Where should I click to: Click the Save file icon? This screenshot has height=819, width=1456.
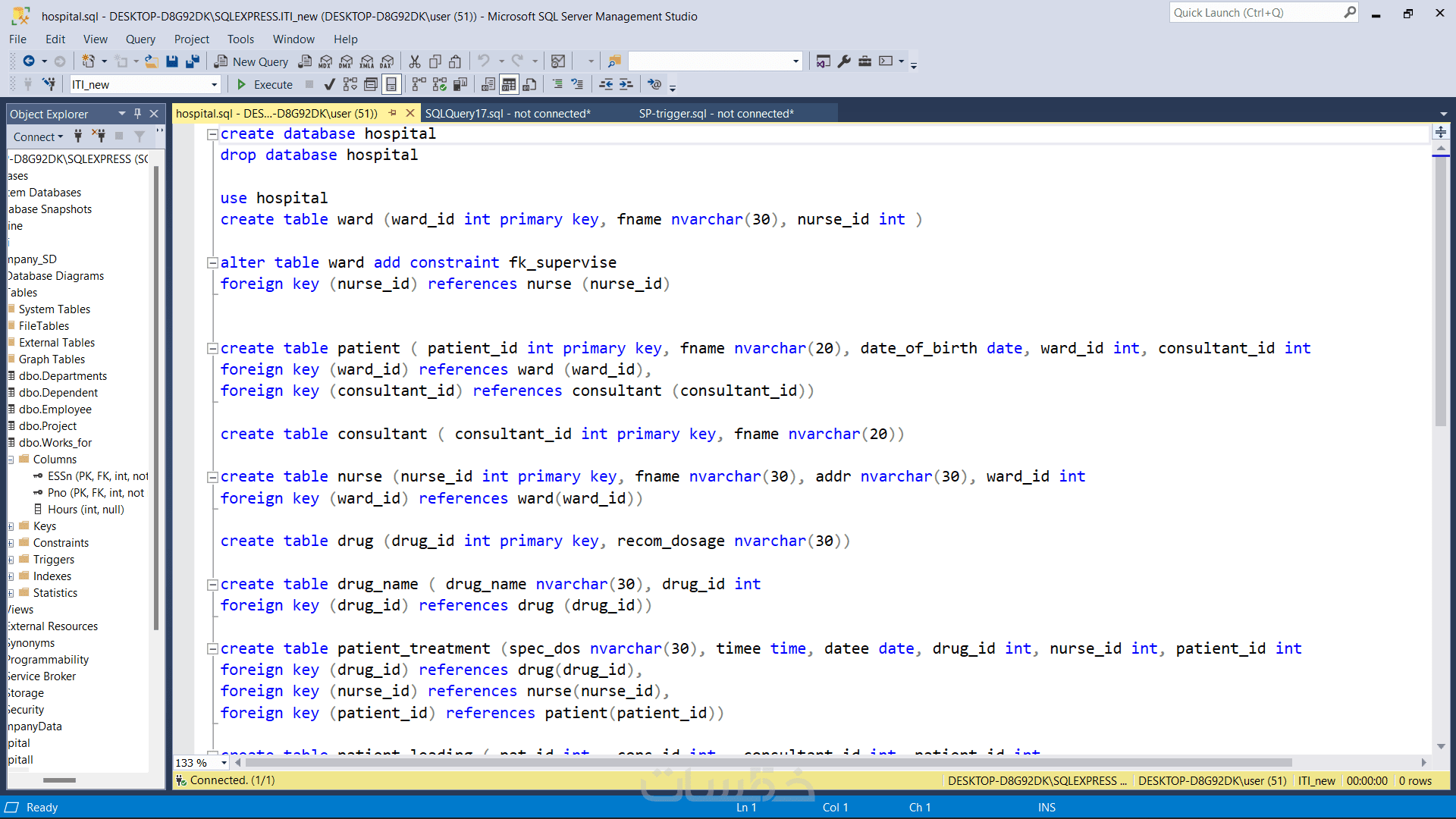172,61
